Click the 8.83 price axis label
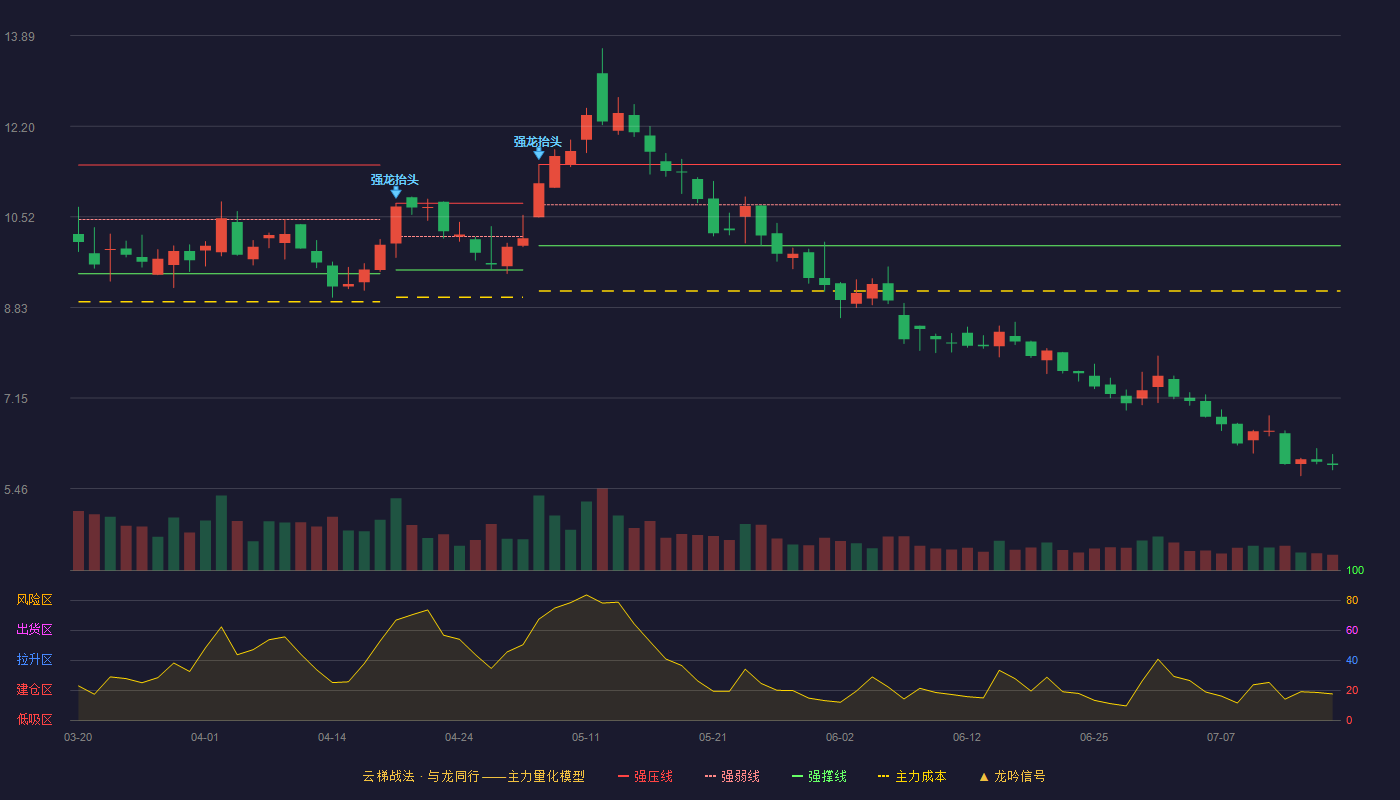 click(16, 309)
